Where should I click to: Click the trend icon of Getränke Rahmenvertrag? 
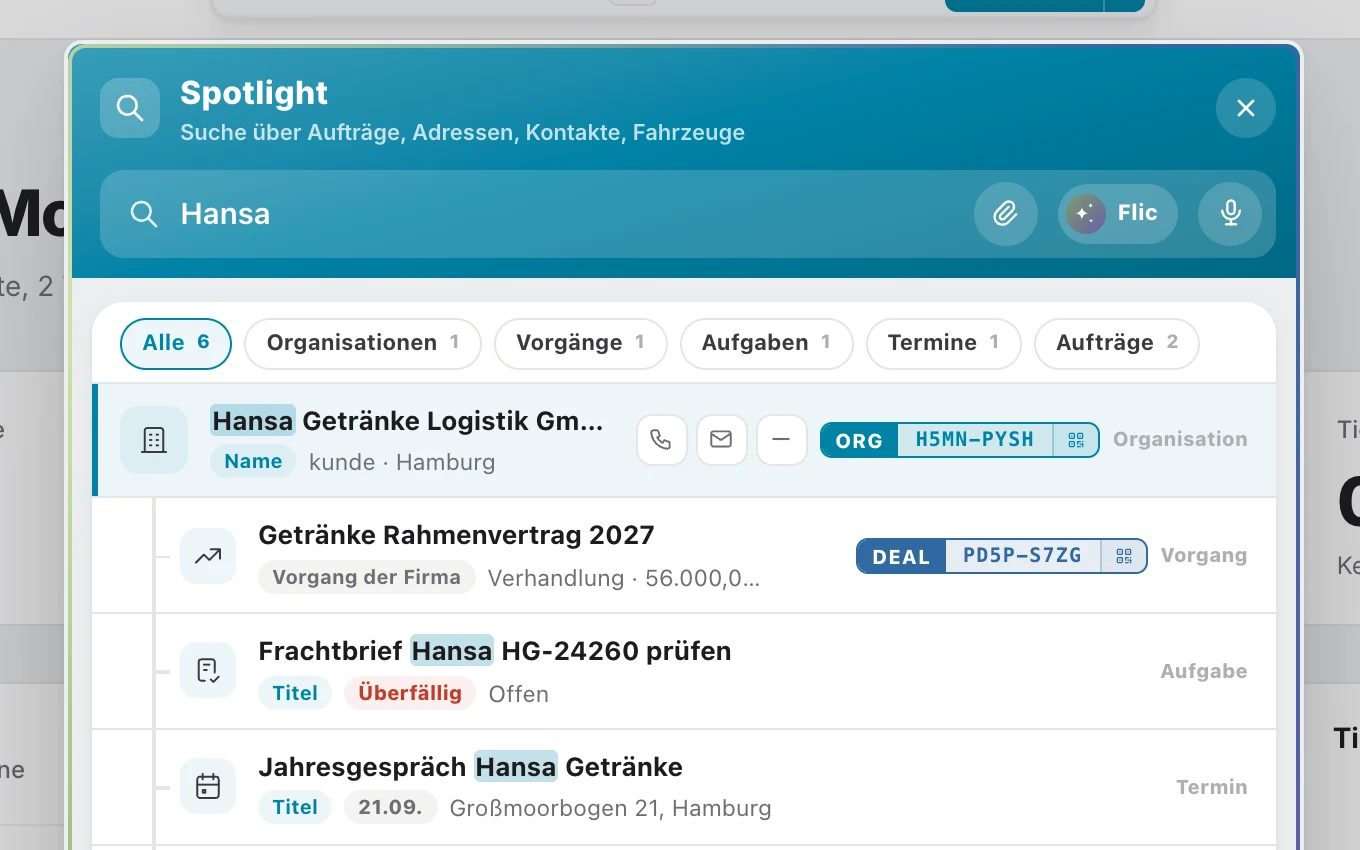click(208, 556)
